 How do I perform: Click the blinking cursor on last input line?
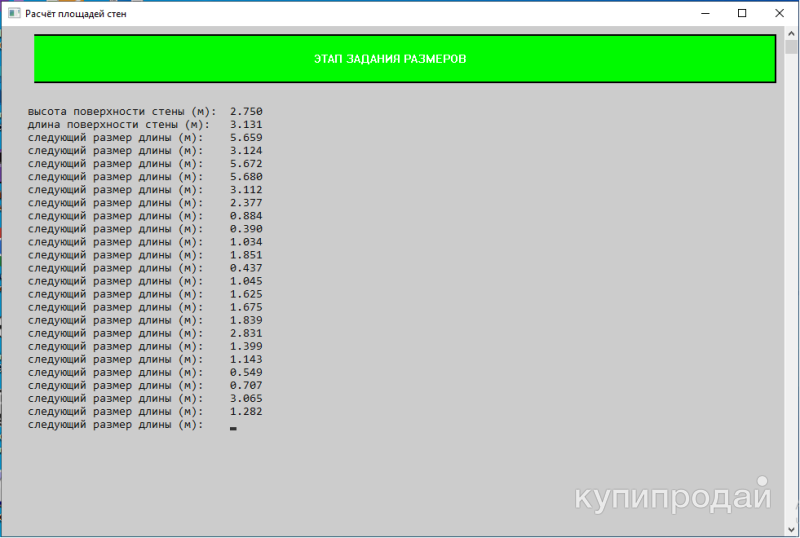233,427
